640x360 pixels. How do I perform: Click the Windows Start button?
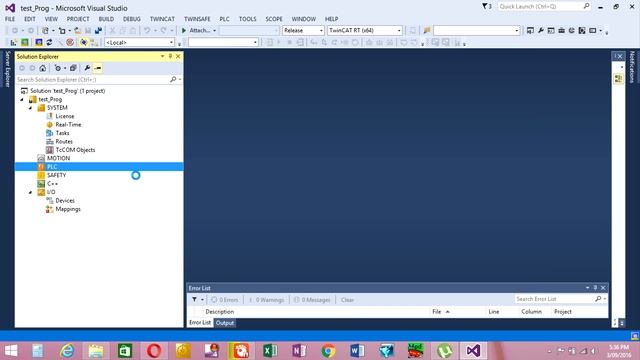click(x=11, y=351)
